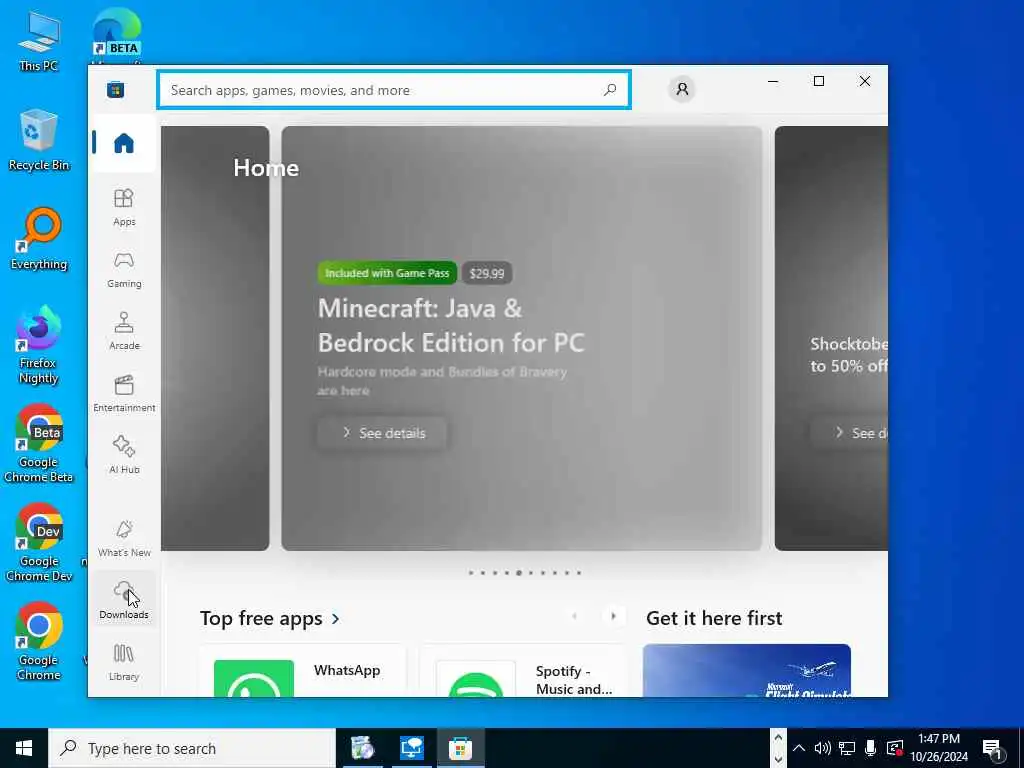
Task: Open the user account profile icon
Action: point(682,89)
